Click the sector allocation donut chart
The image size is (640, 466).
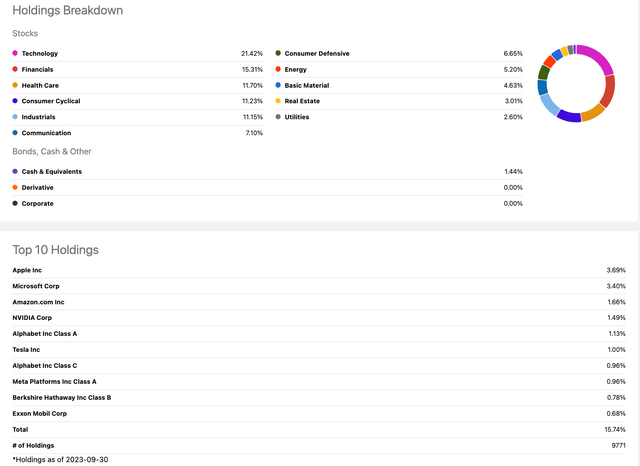coord(576,83)
